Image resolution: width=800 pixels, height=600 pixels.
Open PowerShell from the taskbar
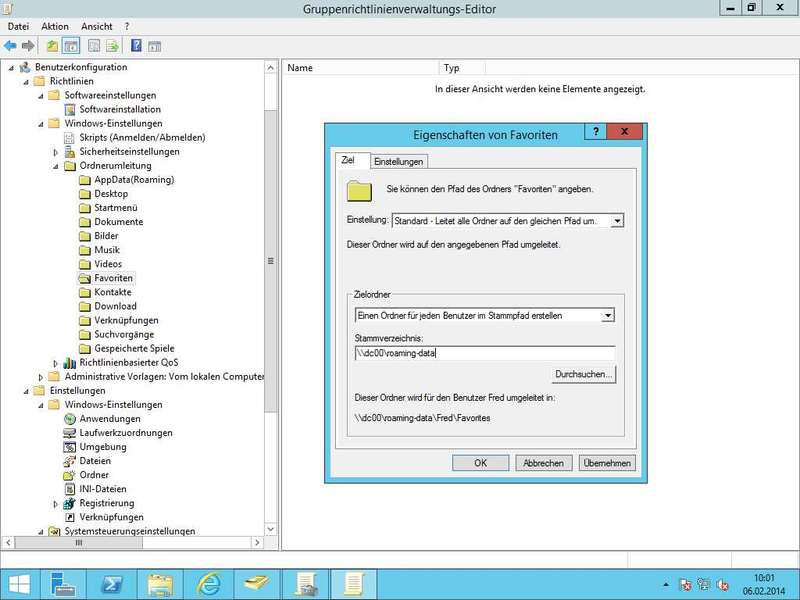[x=113, y=582]
